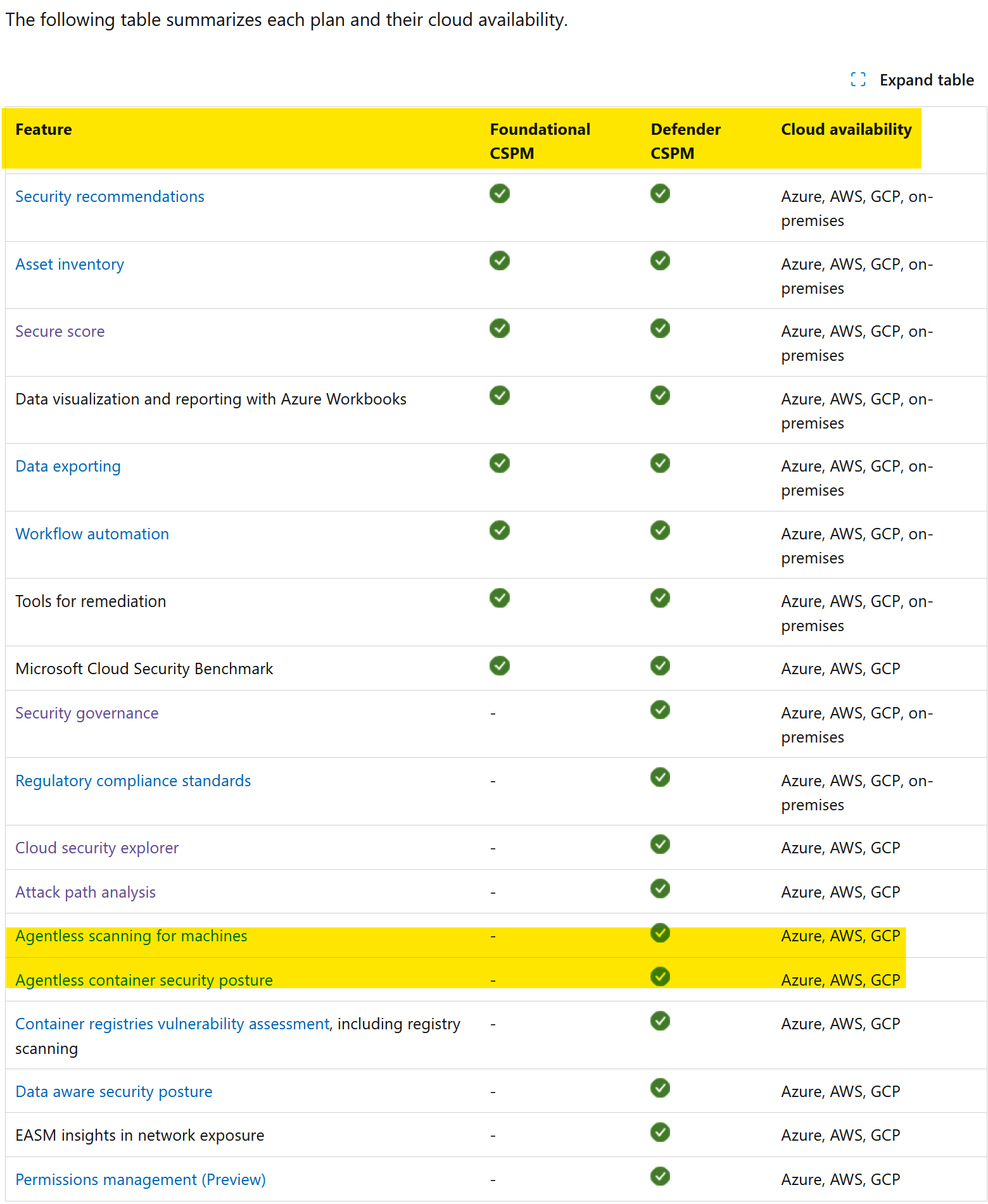988x1204 pixels.
Task: Click Defender CSPM checkmark for Microsoft Cloud Security Benchmark
Action: [660, 666]
